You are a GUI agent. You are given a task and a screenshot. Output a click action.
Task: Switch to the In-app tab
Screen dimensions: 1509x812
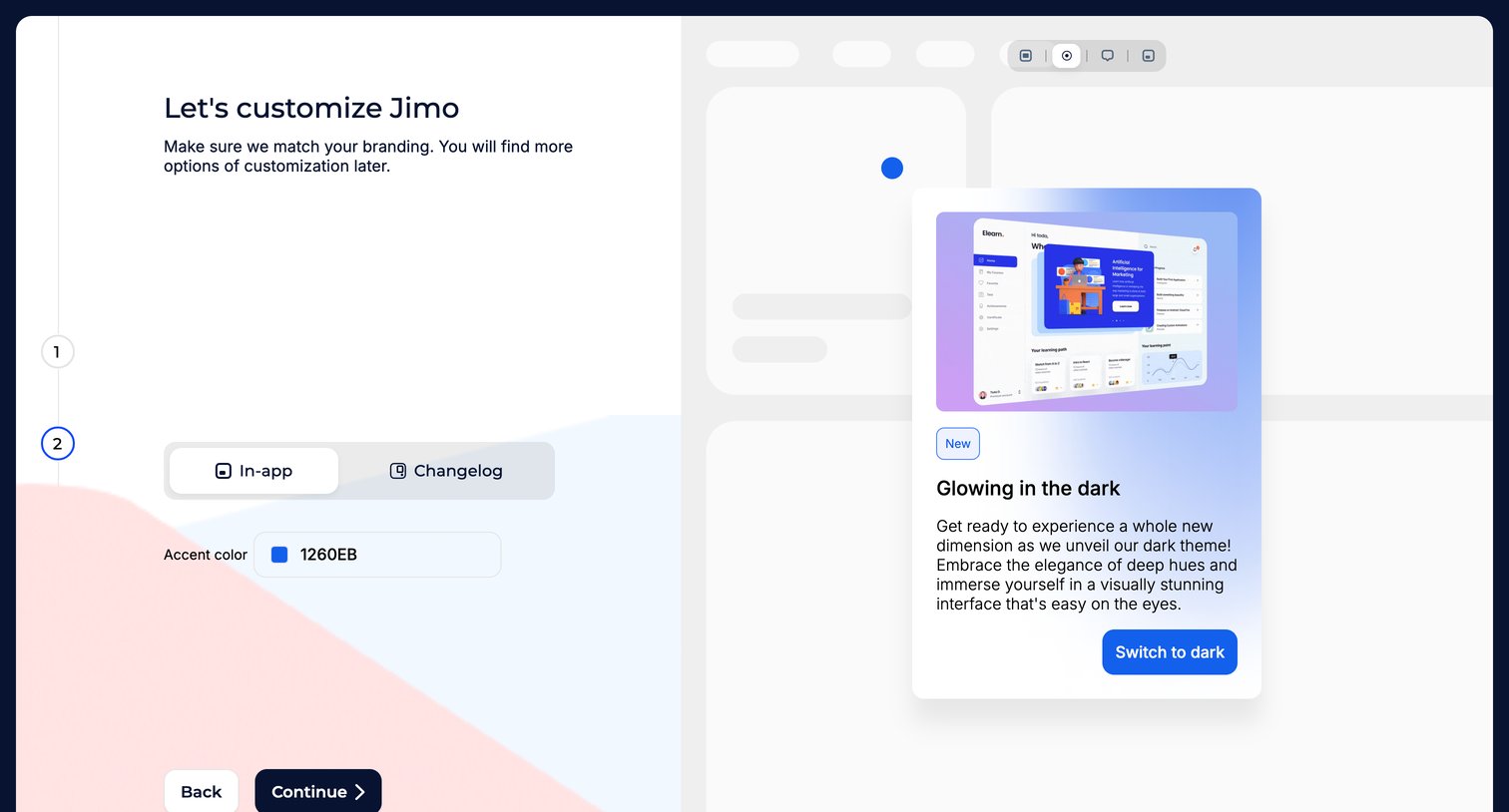[x=253, y=471]
